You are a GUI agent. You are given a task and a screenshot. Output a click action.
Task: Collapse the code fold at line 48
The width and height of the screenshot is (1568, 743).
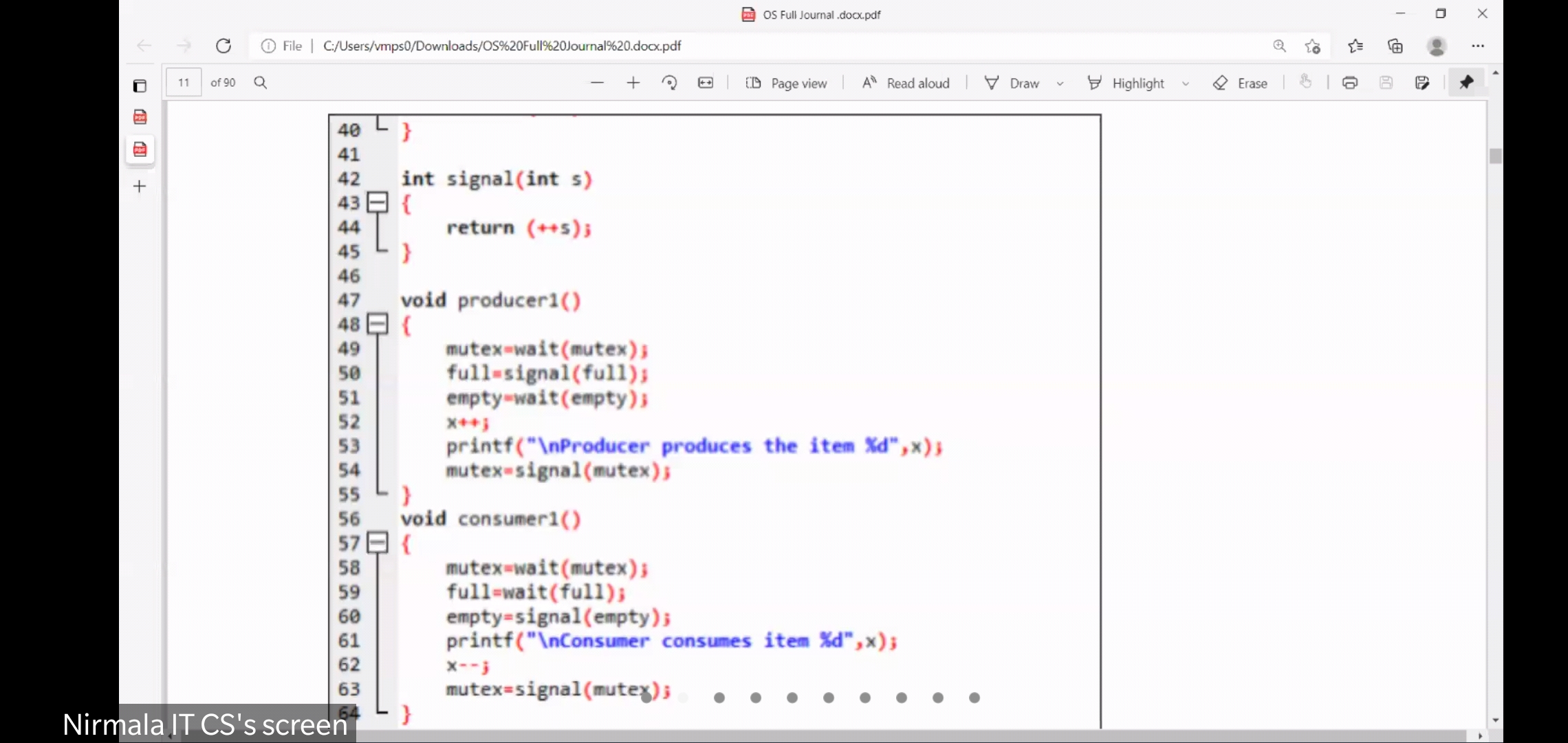pos(377,323)
